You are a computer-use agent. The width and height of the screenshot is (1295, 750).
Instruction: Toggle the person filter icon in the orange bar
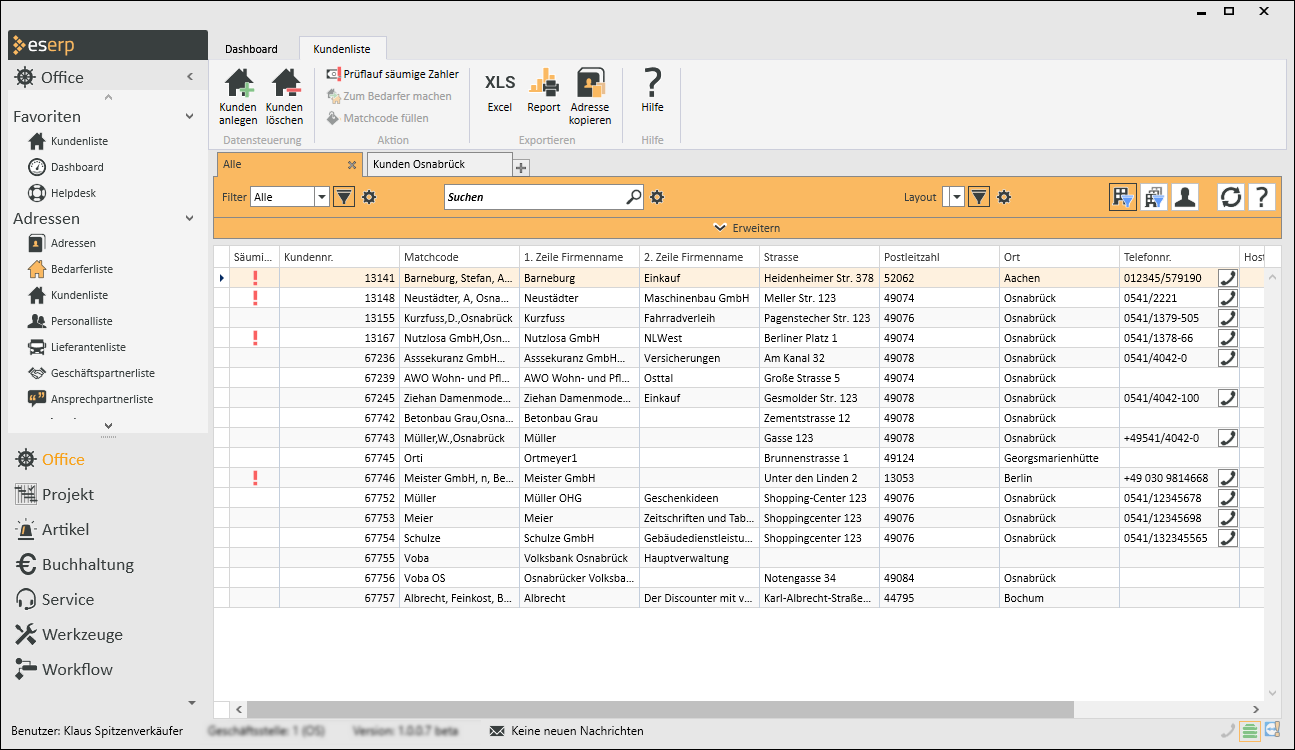pos(1185,197)
